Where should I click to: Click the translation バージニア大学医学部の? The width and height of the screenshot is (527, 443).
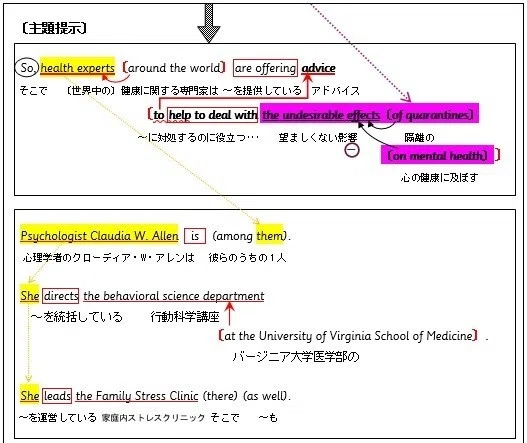coord(296,356)
